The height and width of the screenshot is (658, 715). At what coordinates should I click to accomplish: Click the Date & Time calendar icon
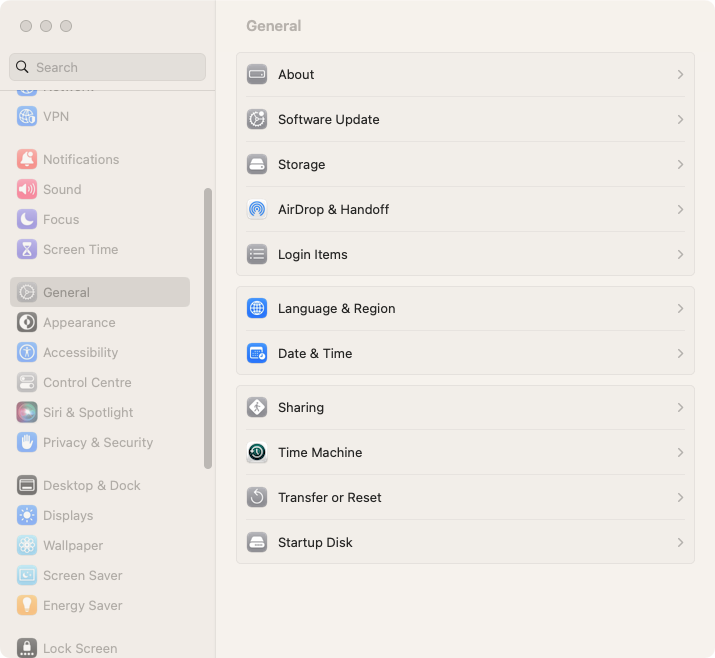coord(257,353)
